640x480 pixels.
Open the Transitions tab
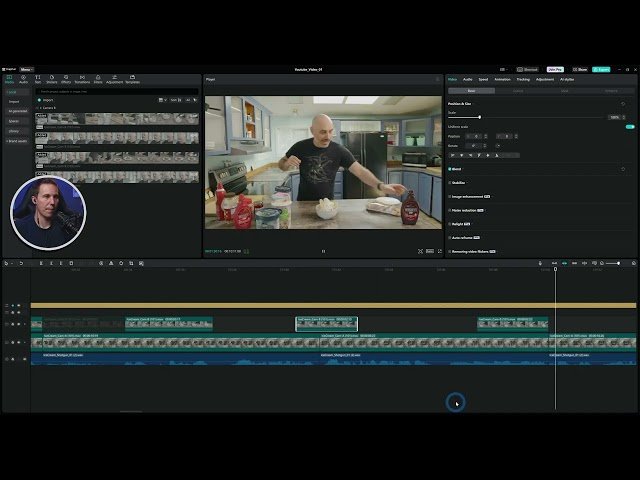(82, 79)
